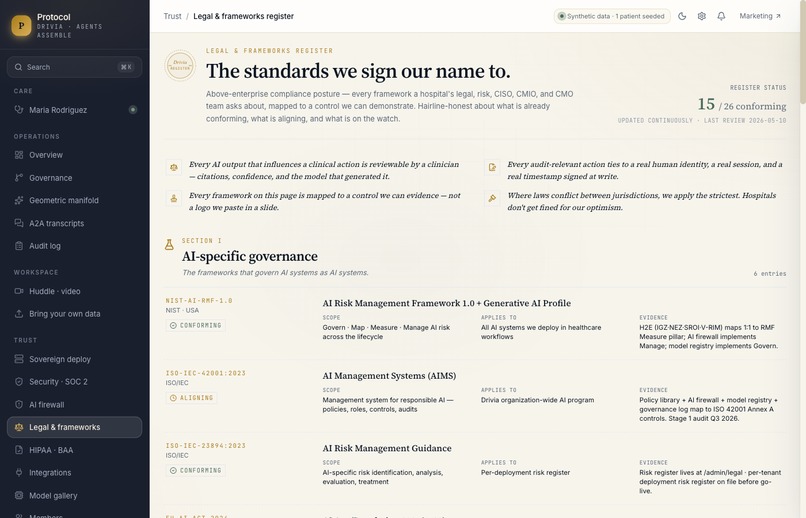Click Legal & frameworks register breadcrumb
Screen dimensions: 806x518
244,16
